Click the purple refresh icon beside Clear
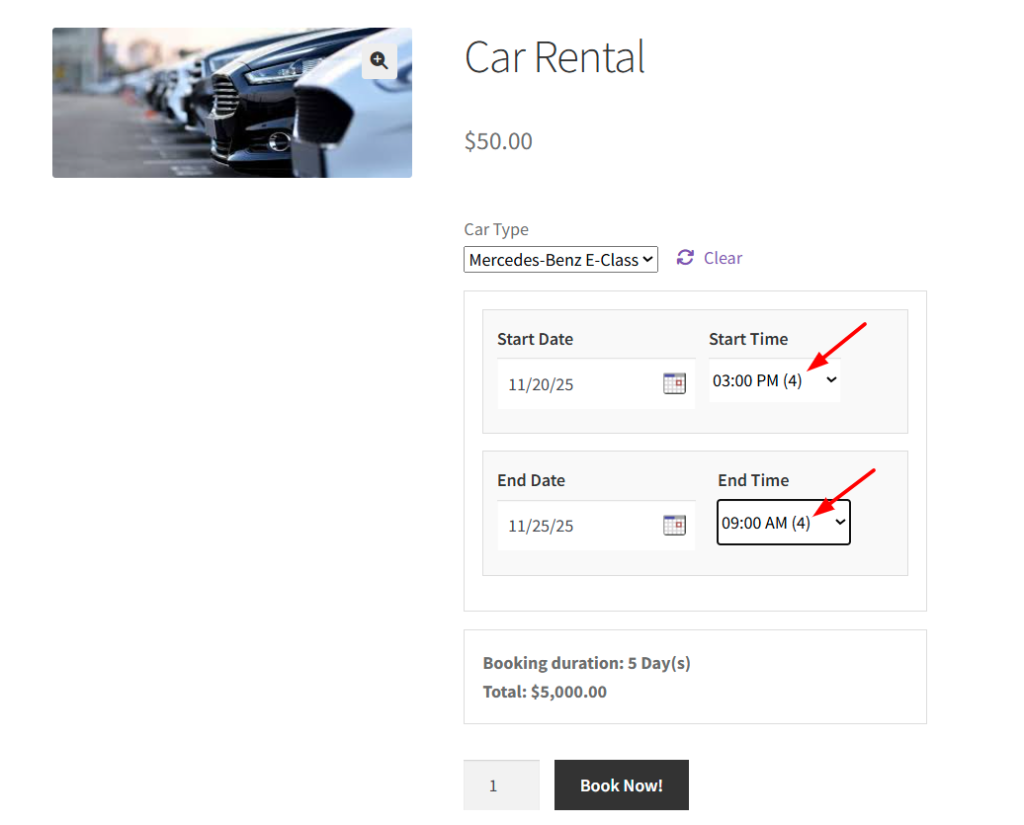The image size is (1024, 825). [x=685, y=258]
